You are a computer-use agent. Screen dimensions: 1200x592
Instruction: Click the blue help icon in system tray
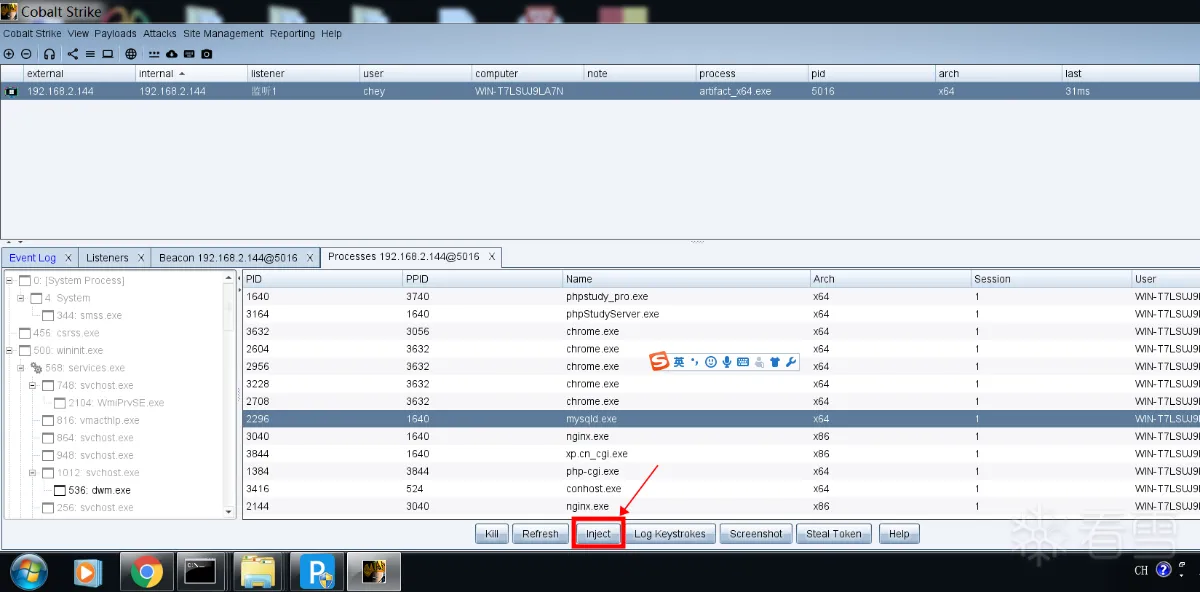(1163, 570)
